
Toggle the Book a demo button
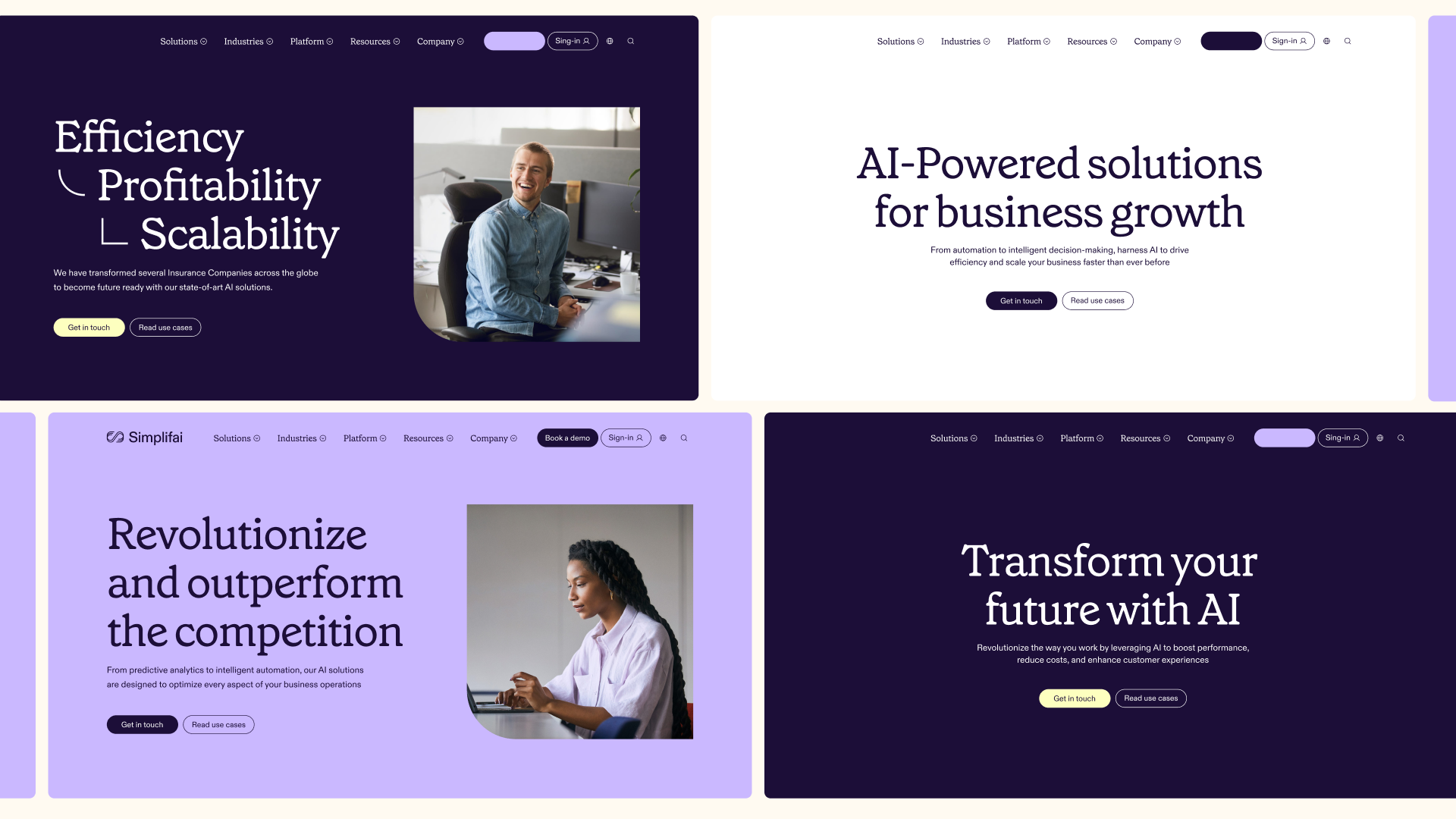tap(567, 437)
